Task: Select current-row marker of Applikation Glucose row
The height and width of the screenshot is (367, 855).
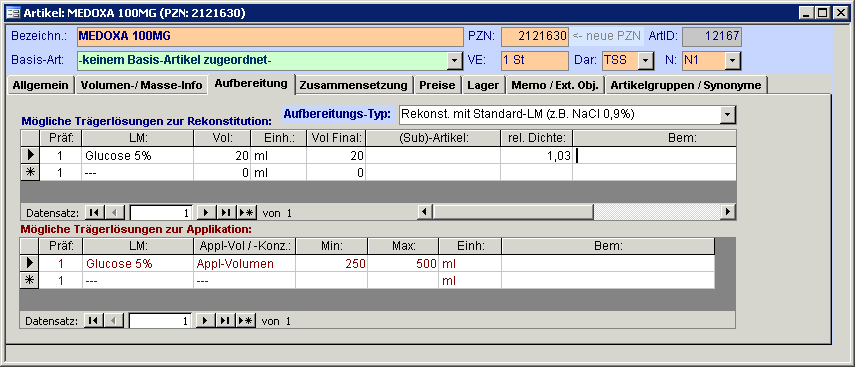Action: (x=29, y=263)
